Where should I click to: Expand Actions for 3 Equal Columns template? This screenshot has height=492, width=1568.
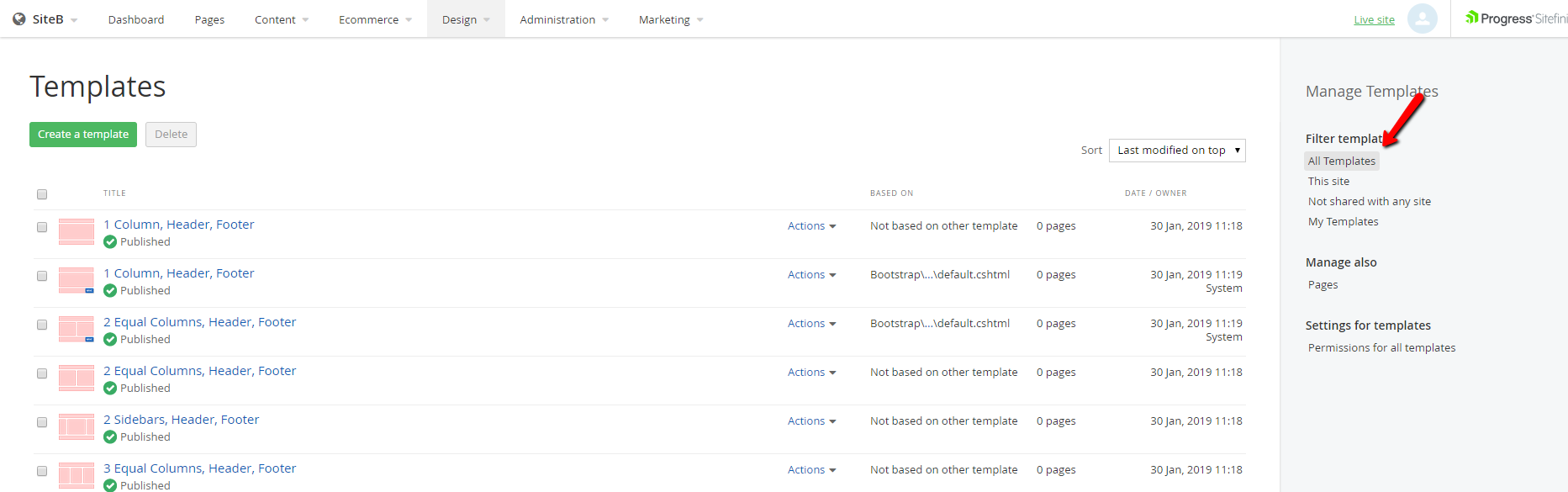coord(811,470)
